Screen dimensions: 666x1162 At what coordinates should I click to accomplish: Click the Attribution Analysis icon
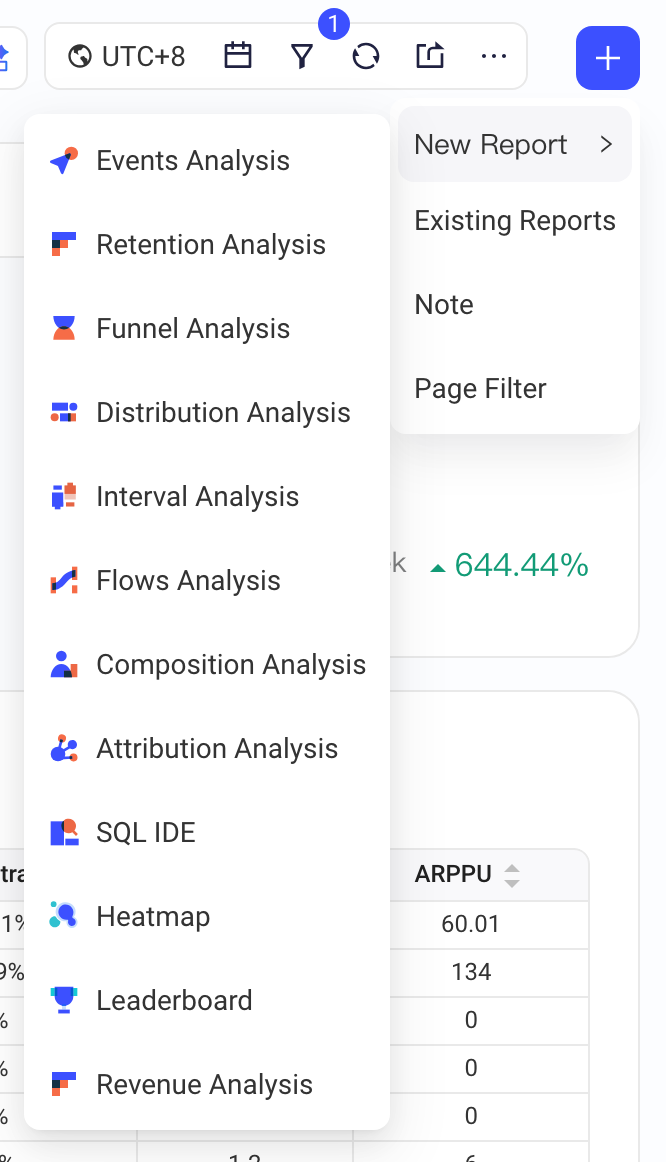(x=64, y=748)
